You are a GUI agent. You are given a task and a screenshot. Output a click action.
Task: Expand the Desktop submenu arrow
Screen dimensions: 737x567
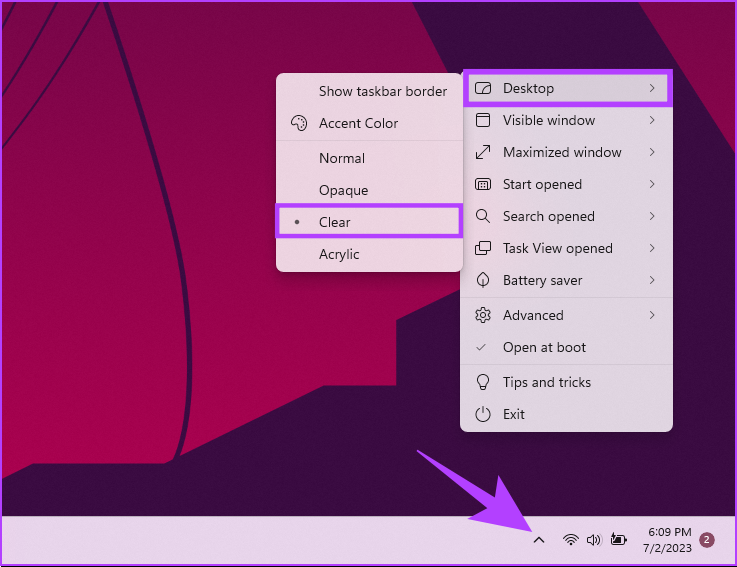click(652, 88)
